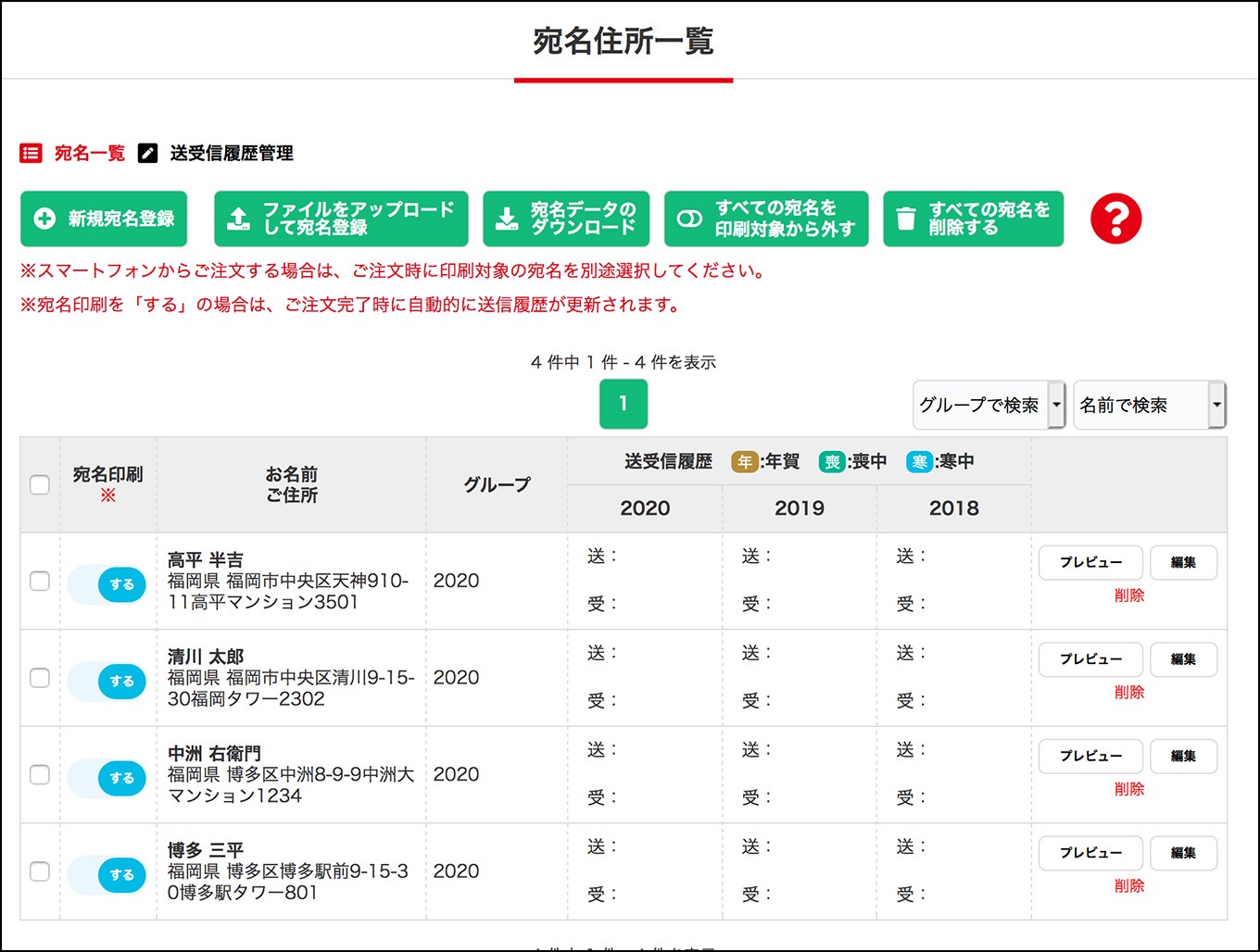Click the name 博多 三平
Viewport: 1260px width, 952px height.
point(205,850)
